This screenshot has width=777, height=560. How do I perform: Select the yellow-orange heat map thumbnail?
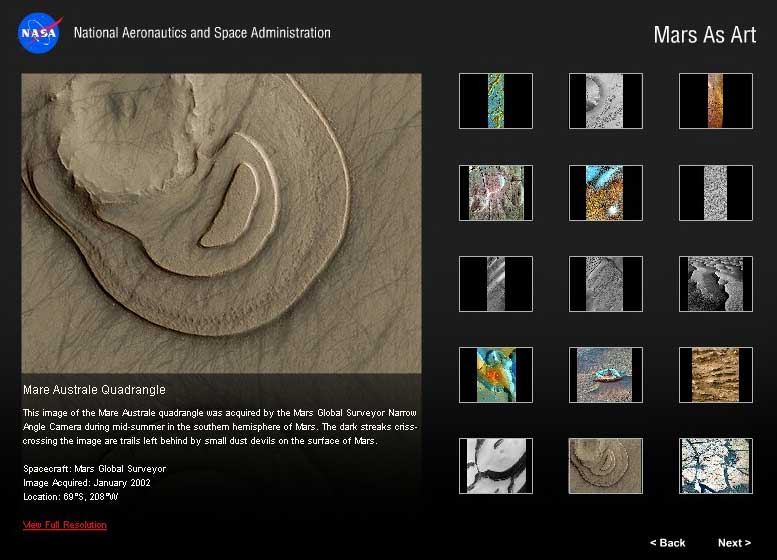pyautogui.click(x=496, y=375)
